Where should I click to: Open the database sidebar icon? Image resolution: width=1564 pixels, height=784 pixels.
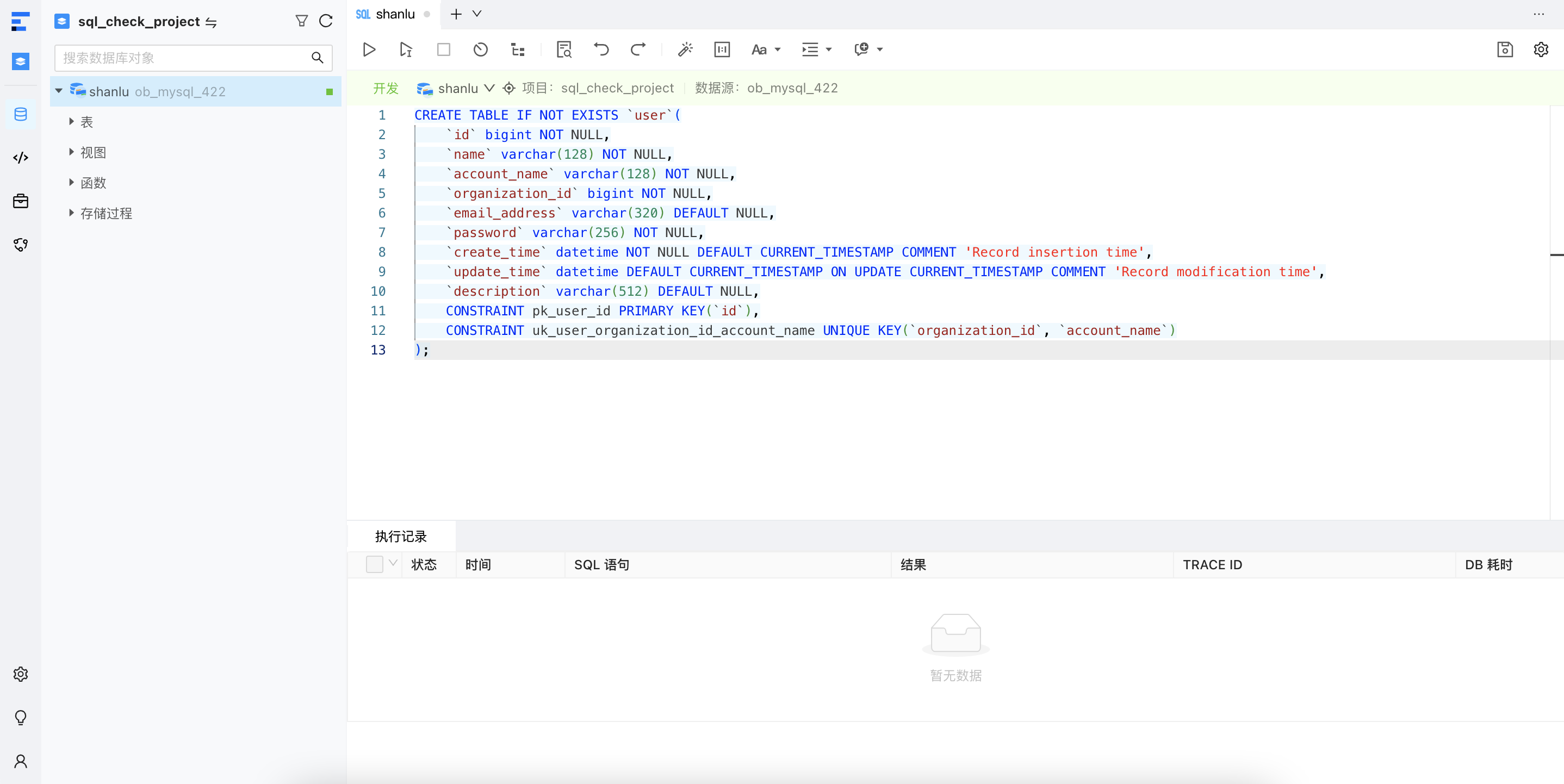pos(21,114)
